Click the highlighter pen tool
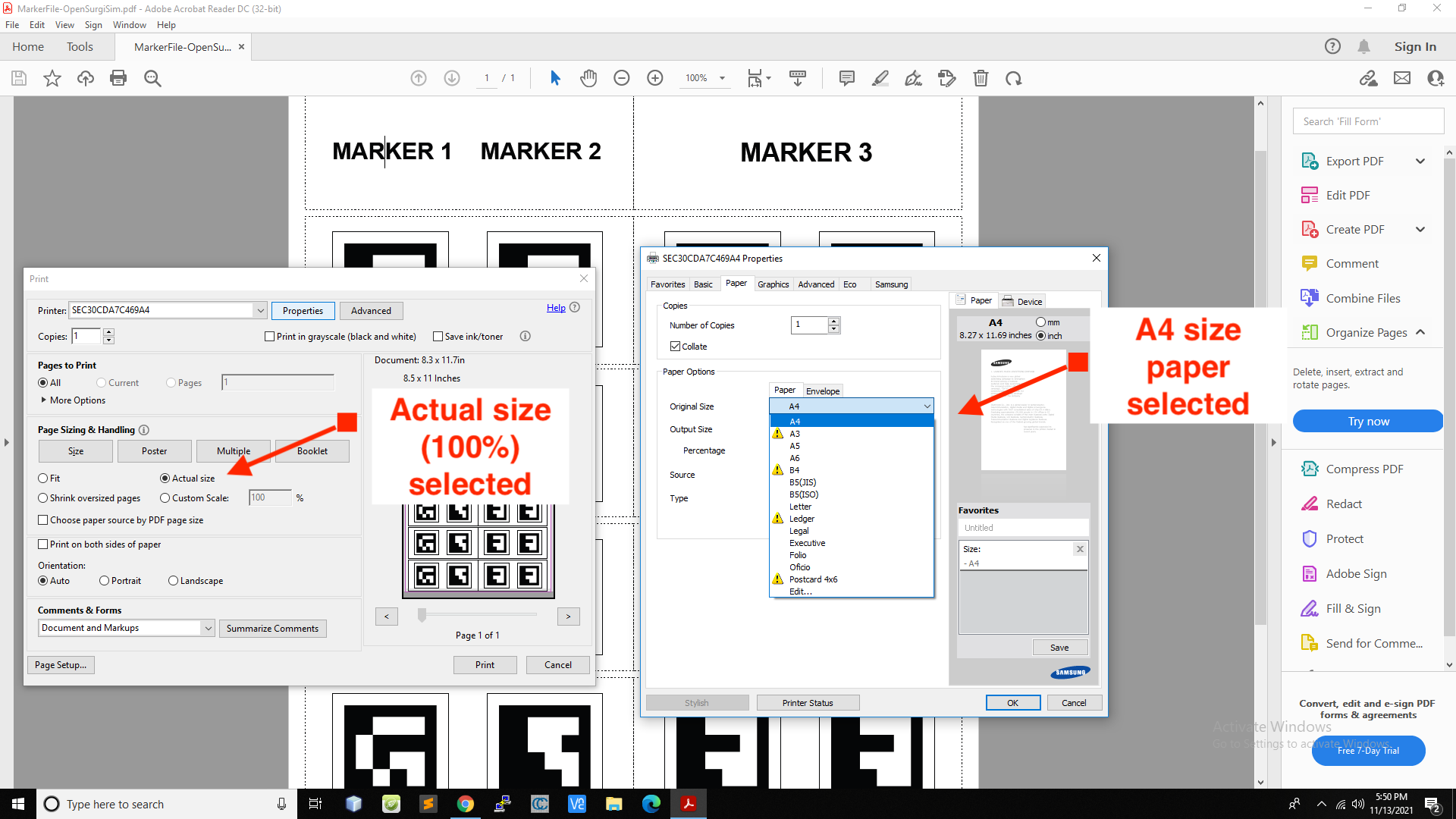Screen dimensions: 1456x819 880,78
